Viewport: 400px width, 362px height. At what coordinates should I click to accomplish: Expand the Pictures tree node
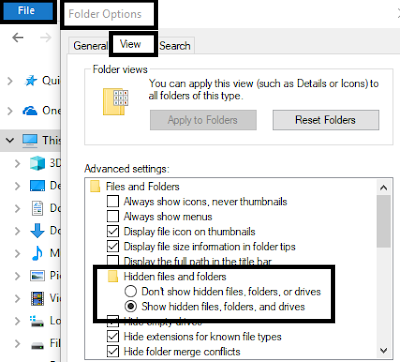(x=17, y=276)
